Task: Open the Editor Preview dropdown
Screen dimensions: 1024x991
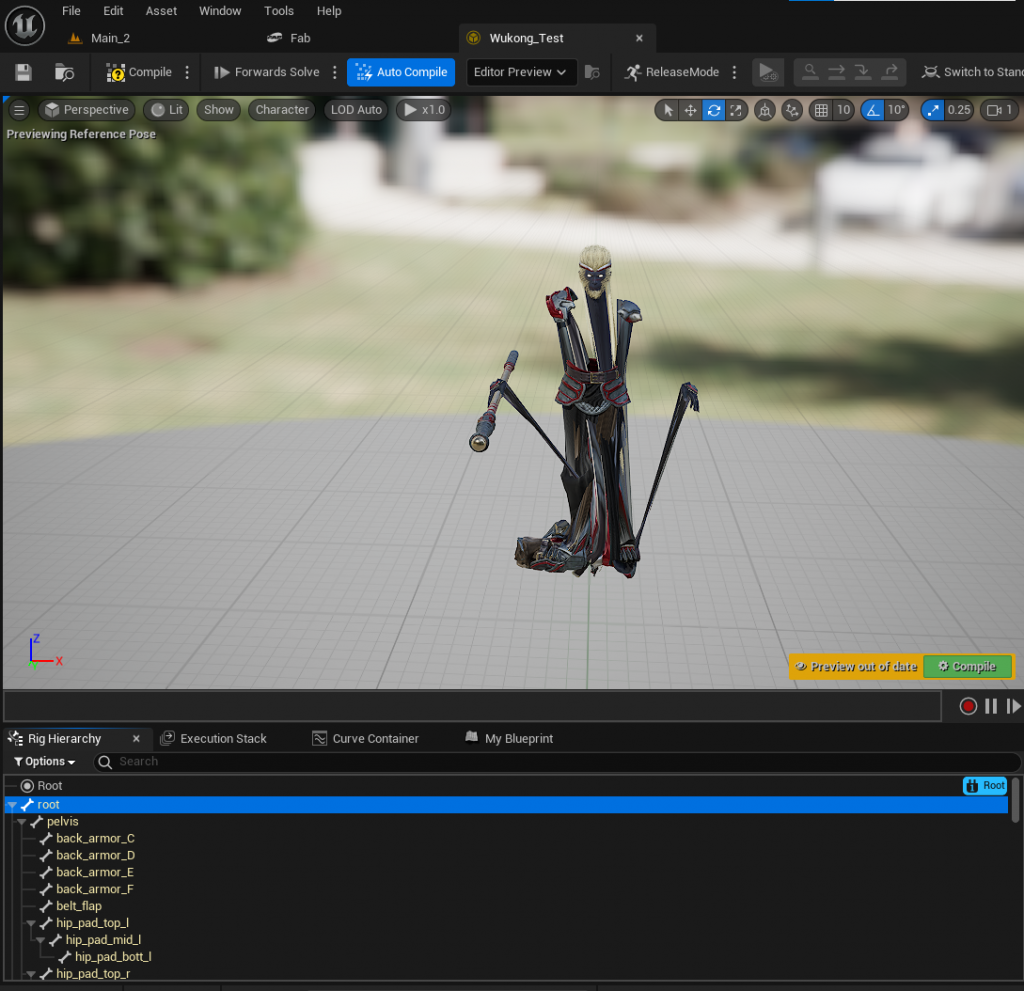Action: pos(520,72)
